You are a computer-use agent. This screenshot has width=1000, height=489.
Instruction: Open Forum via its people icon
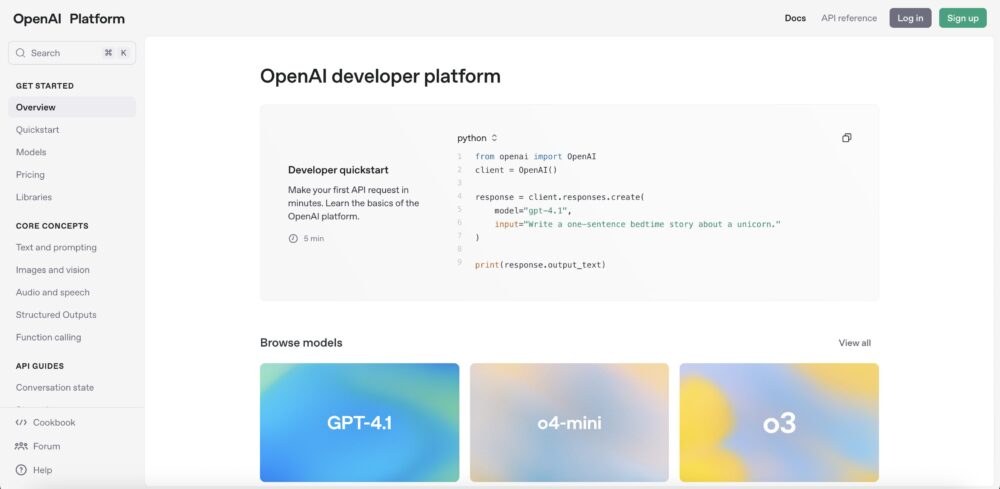20,446
